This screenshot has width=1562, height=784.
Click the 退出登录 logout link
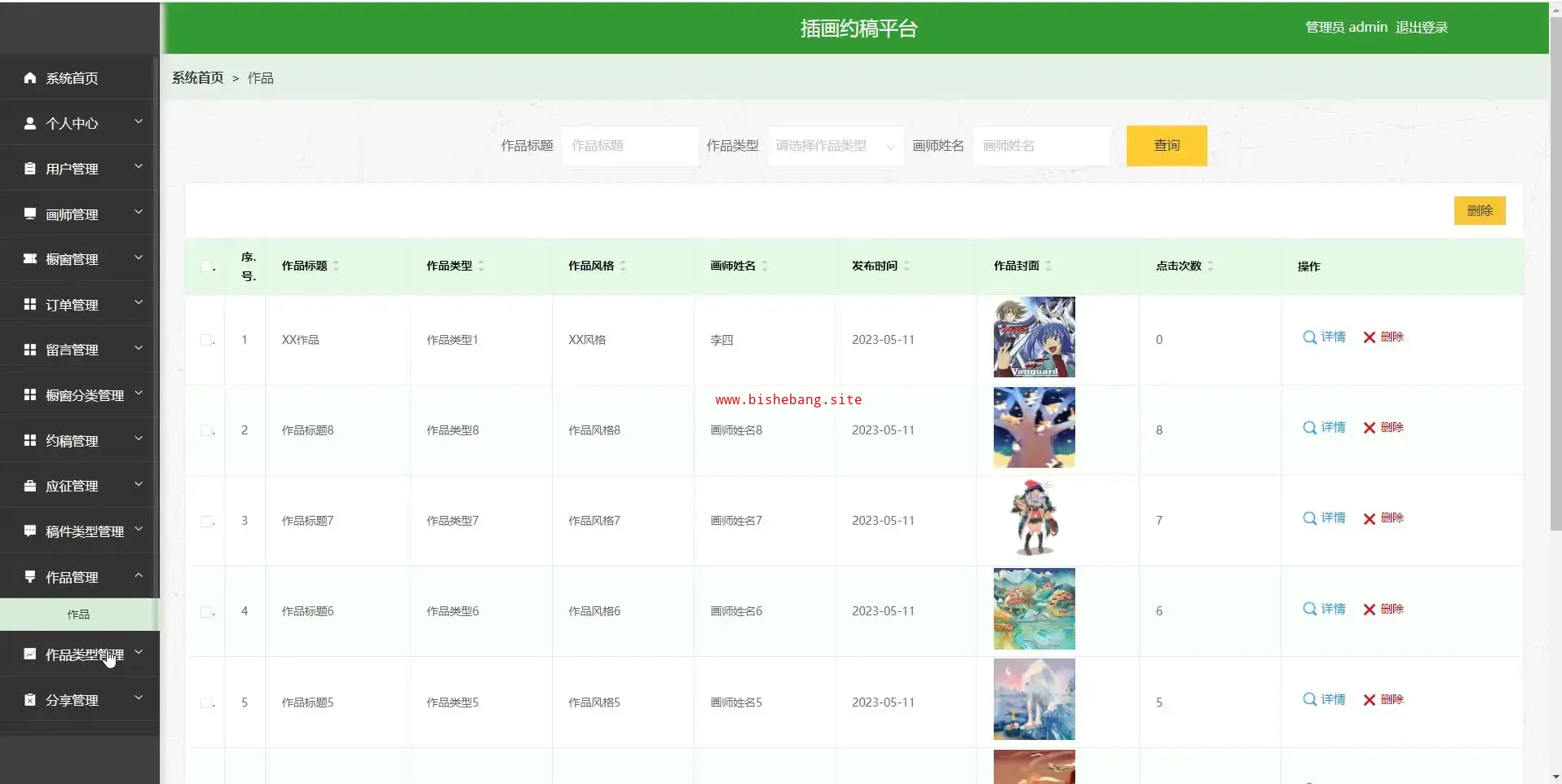pos(1422,27)
